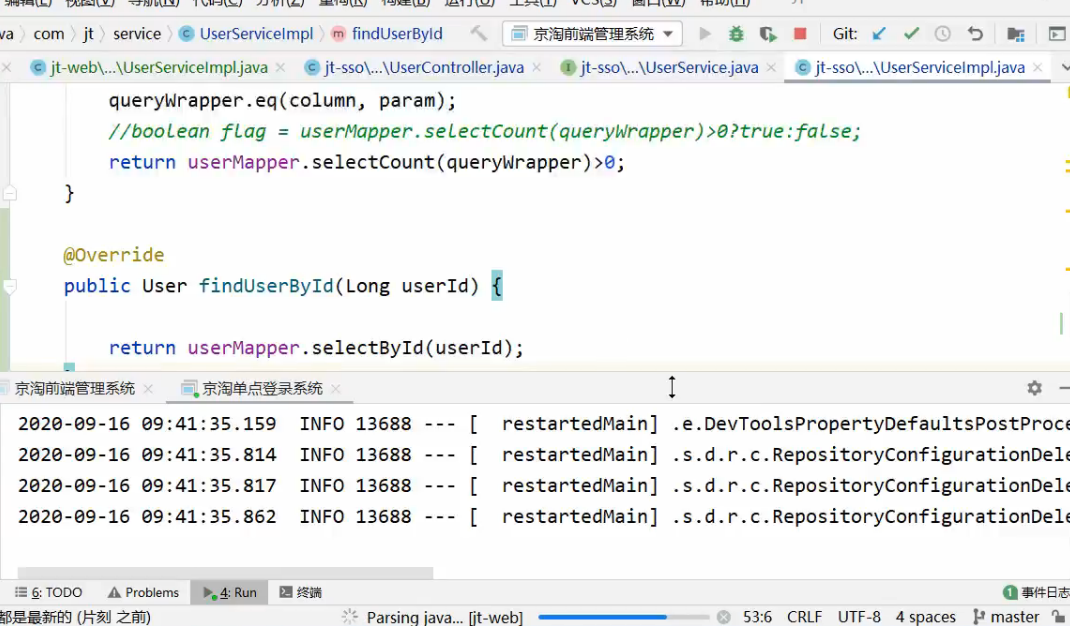Toggle the 4: Run tool window

(x=229, y=593)
